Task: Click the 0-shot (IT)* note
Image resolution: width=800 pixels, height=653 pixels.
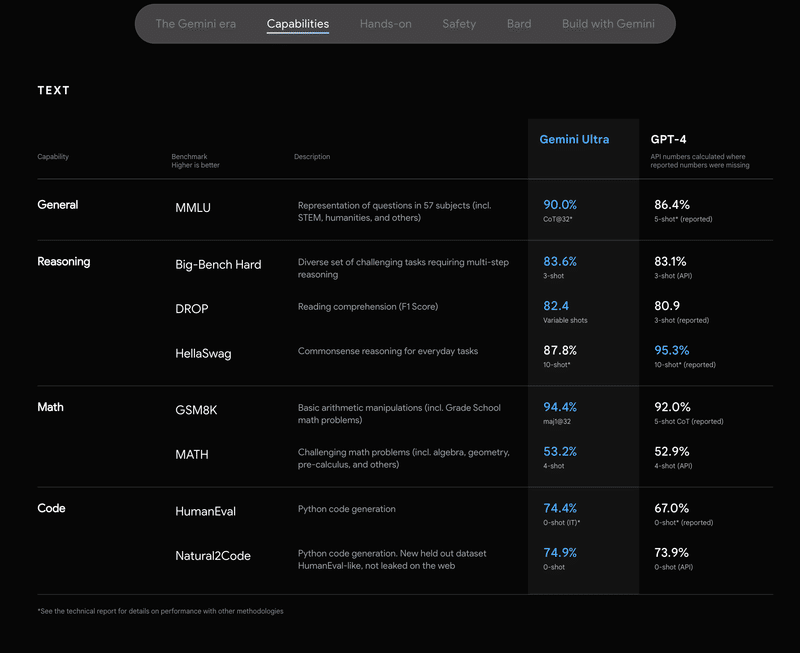Action: click(562, 522)
